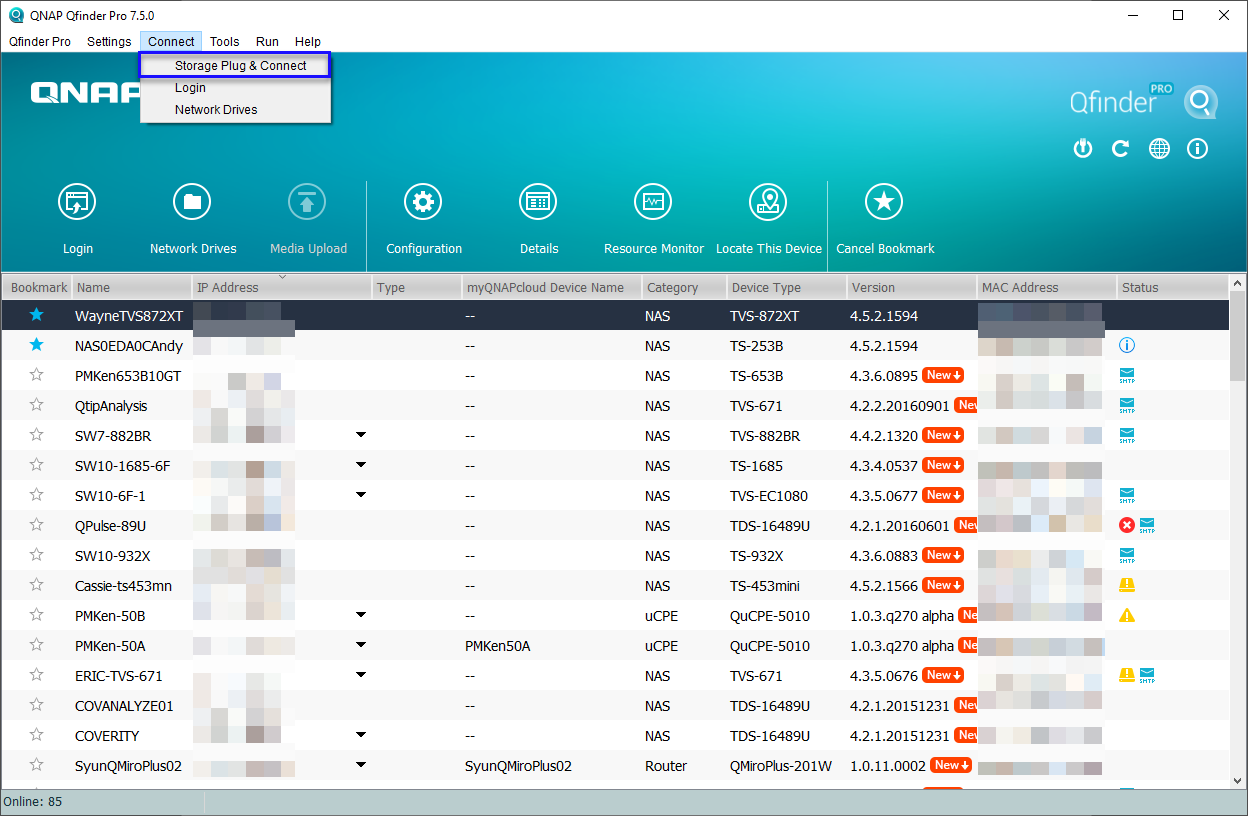Open the Settings menu

(x=109, y=42)
